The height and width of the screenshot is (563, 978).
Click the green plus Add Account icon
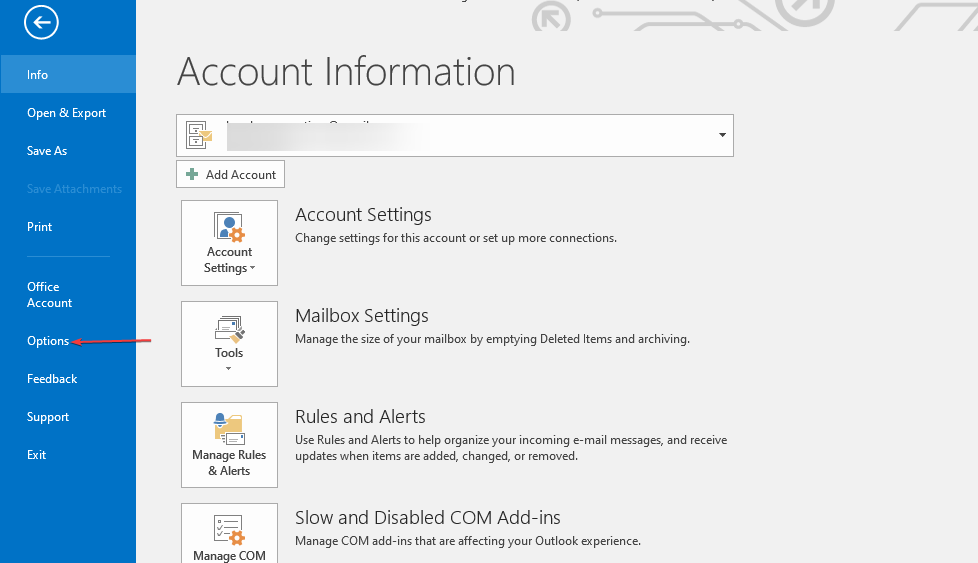(192, 174)
